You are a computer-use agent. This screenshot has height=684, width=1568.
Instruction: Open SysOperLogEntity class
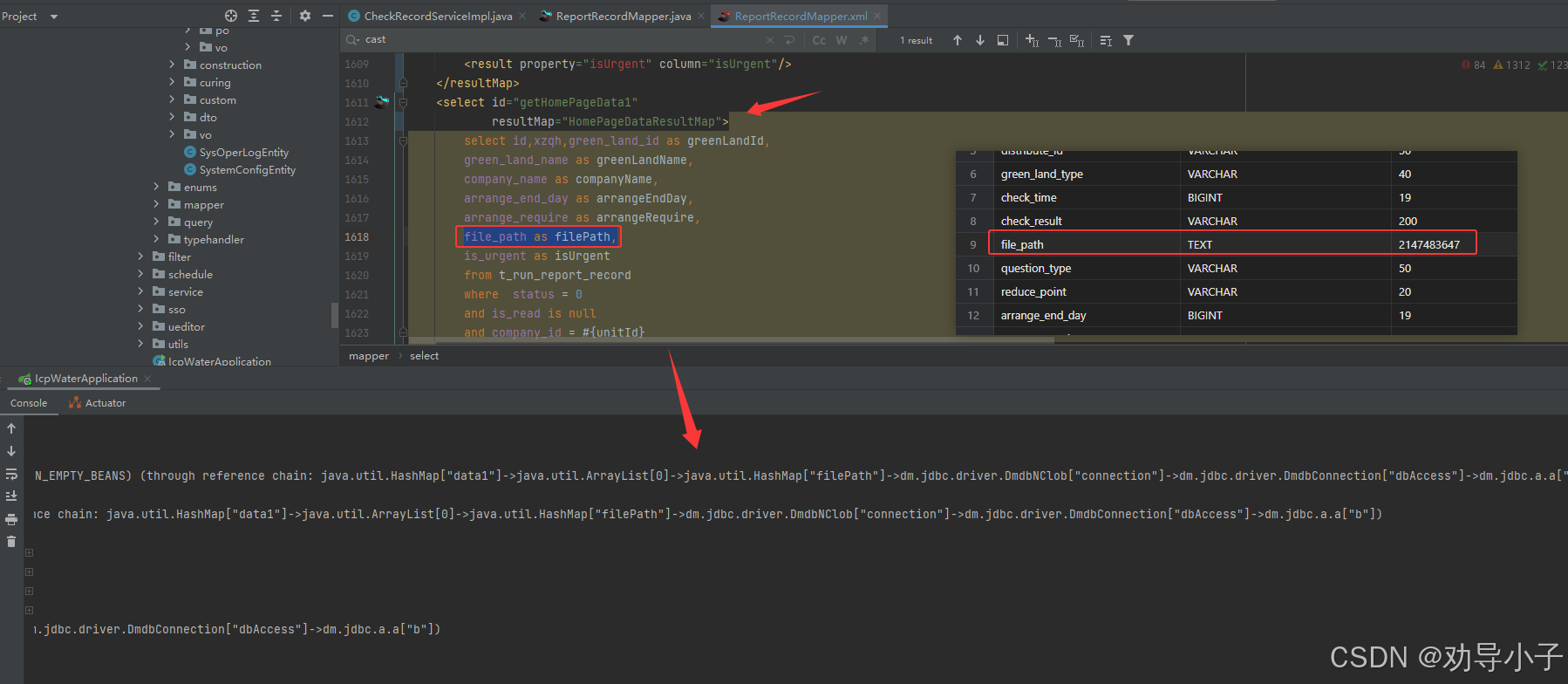coord(243,152)
